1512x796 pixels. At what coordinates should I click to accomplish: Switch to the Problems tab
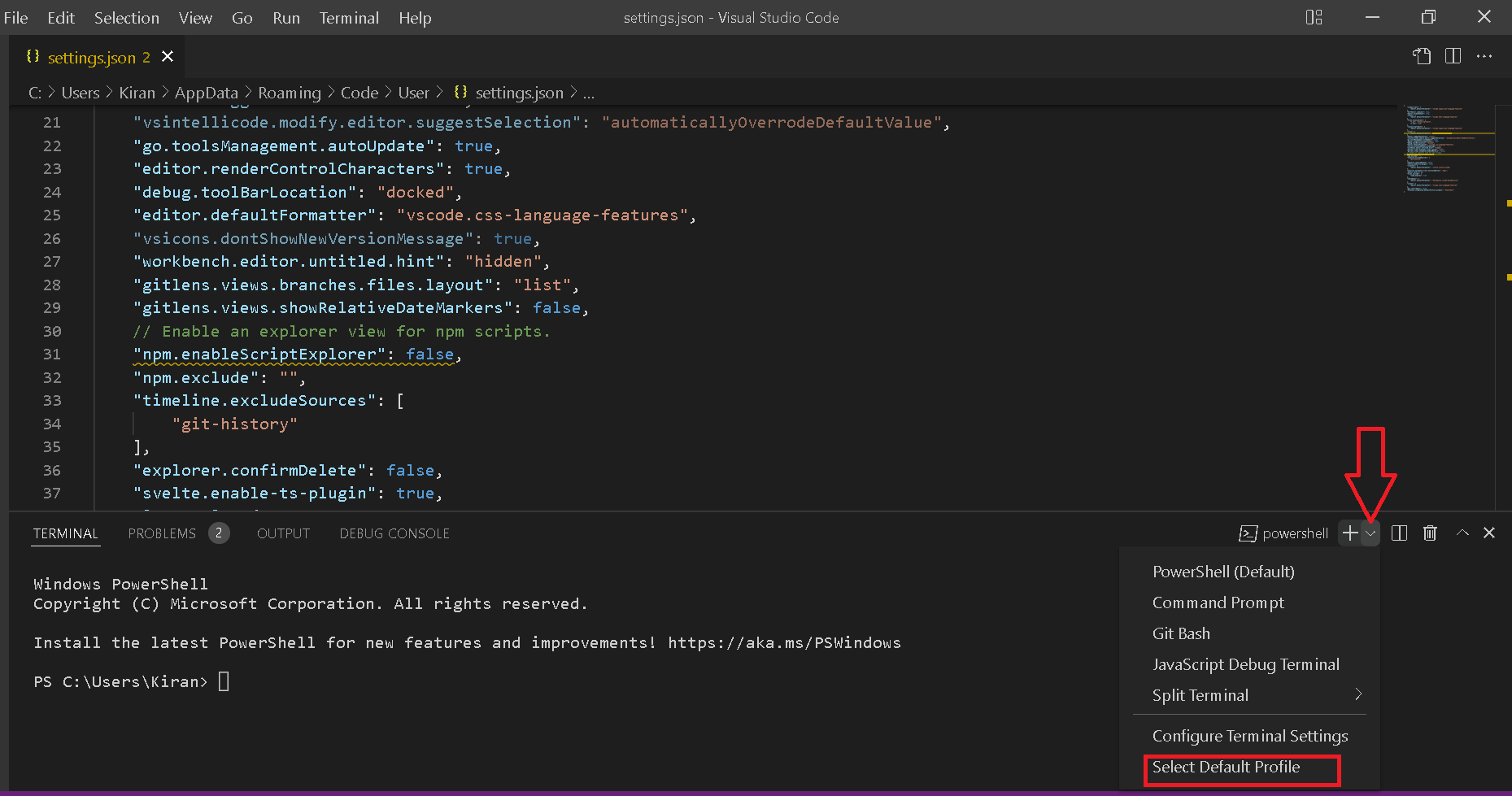(162, 533)
